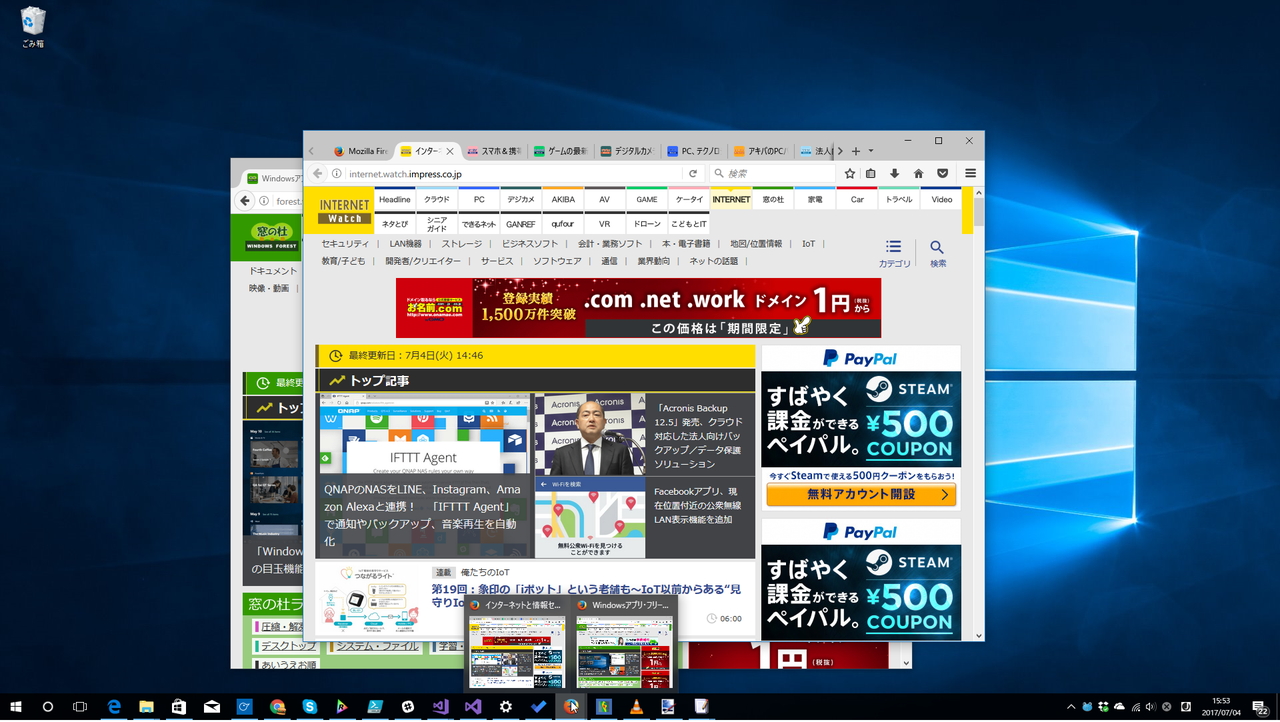The image size is (1280, 722).
Task: Switch to the アキバのPC tab
Action: click(760, 151)
